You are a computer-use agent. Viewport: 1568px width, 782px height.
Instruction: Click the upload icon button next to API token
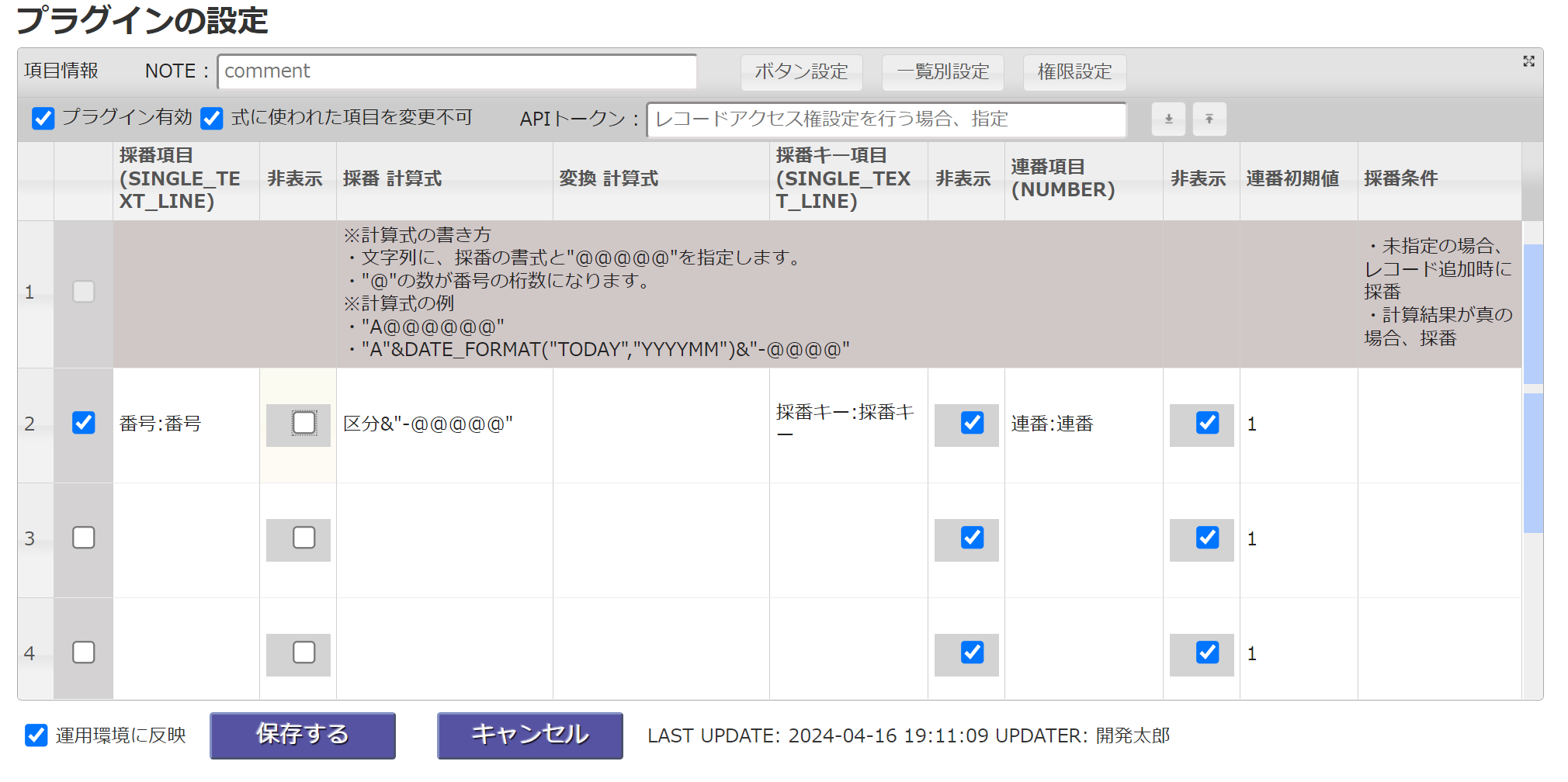pos(1209,119)
